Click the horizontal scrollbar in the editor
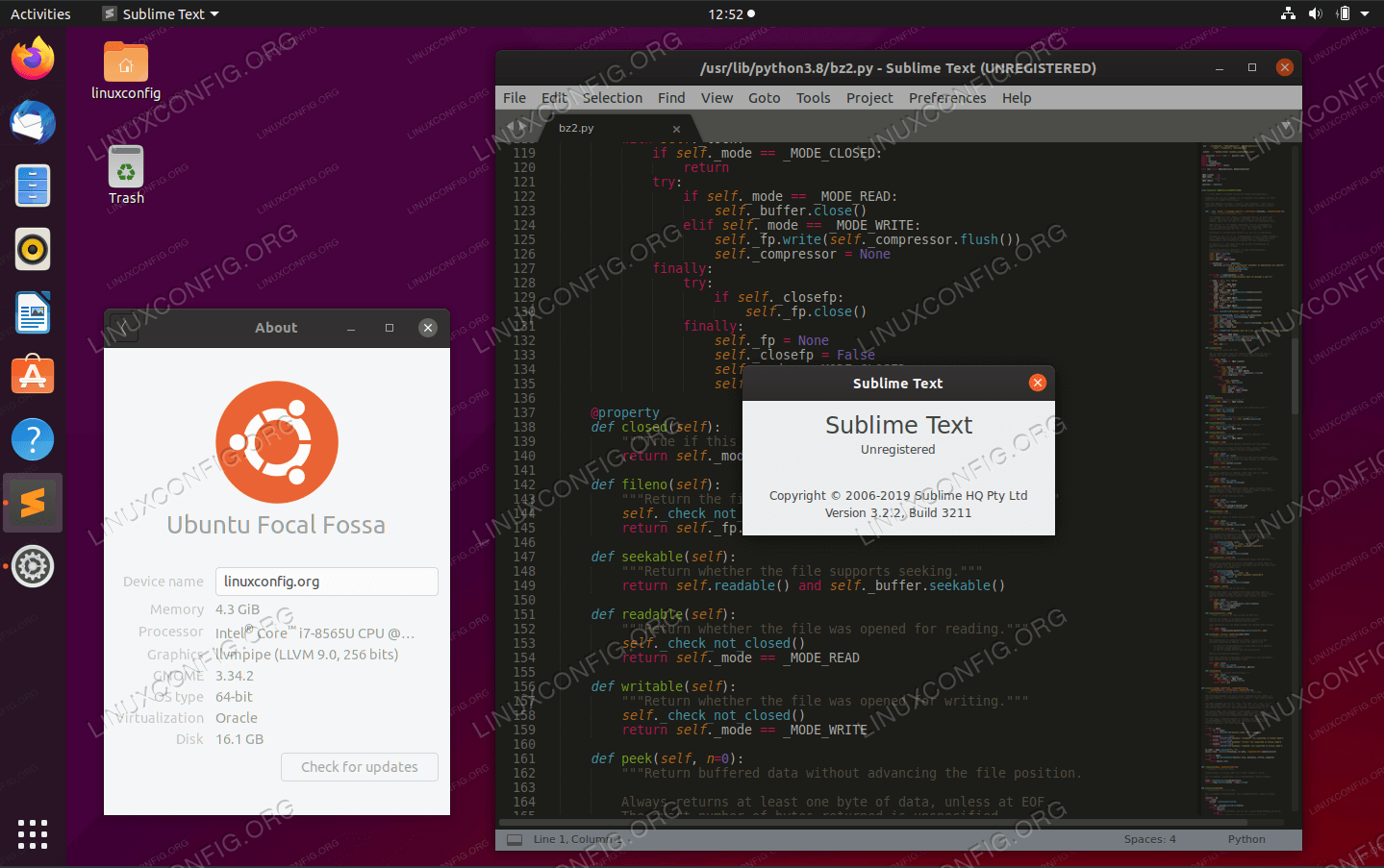1384x868 pixels. (x=871, y=823)
